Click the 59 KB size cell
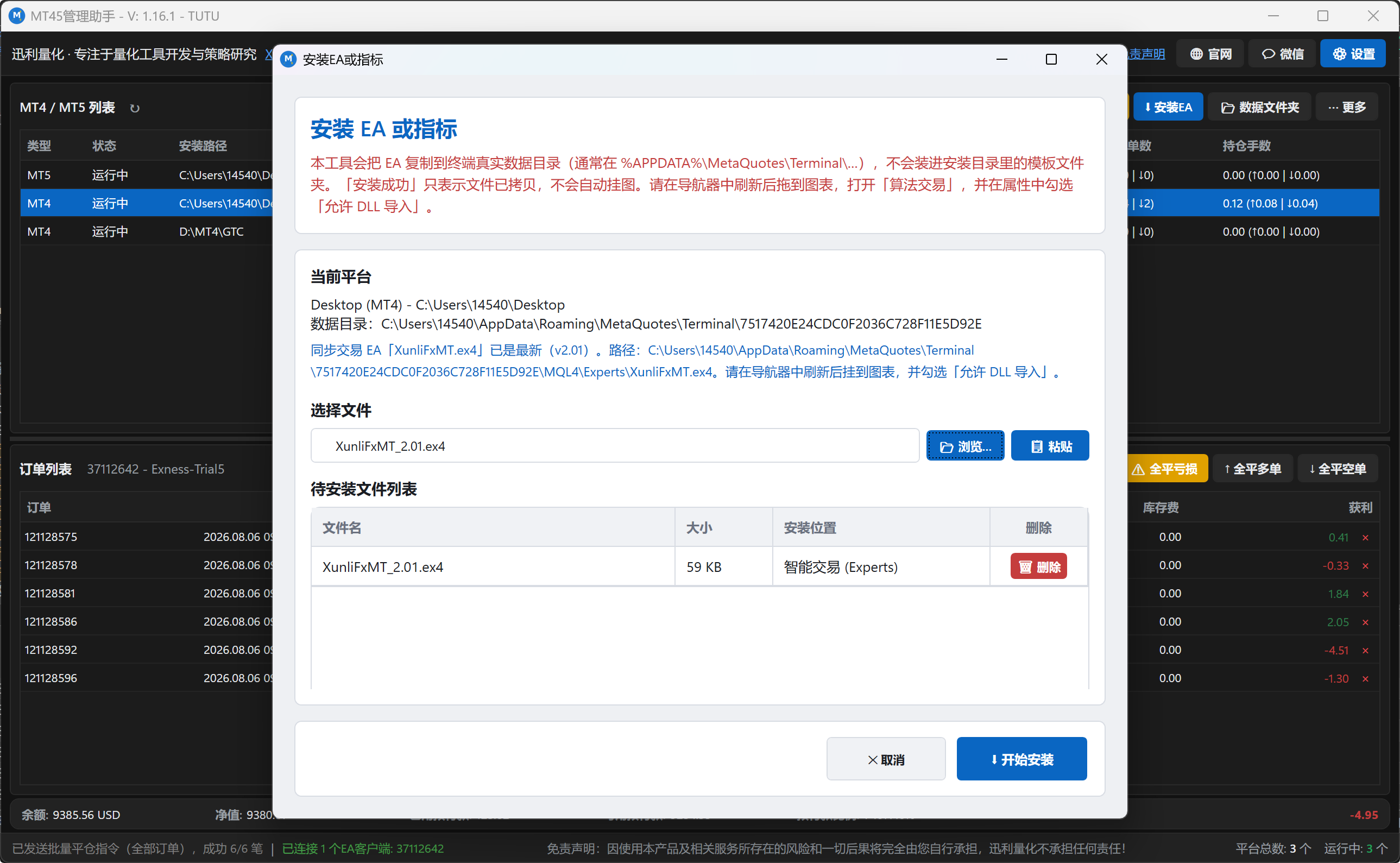This screenshot has height=863, width=1400. coord(724,567)
